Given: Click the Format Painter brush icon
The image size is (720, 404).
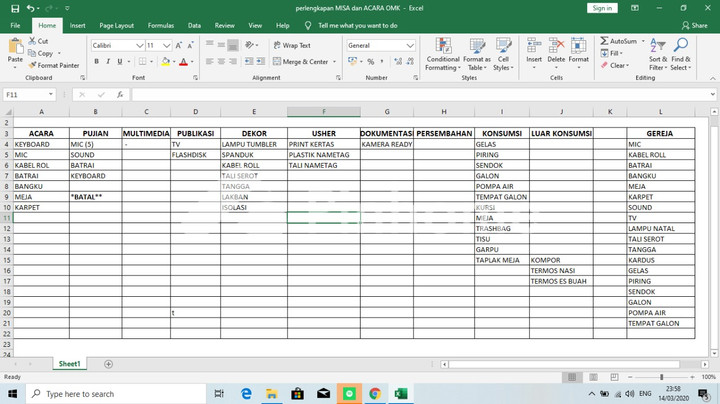Looking at the screenshot, I should click(x=35, y=65).
